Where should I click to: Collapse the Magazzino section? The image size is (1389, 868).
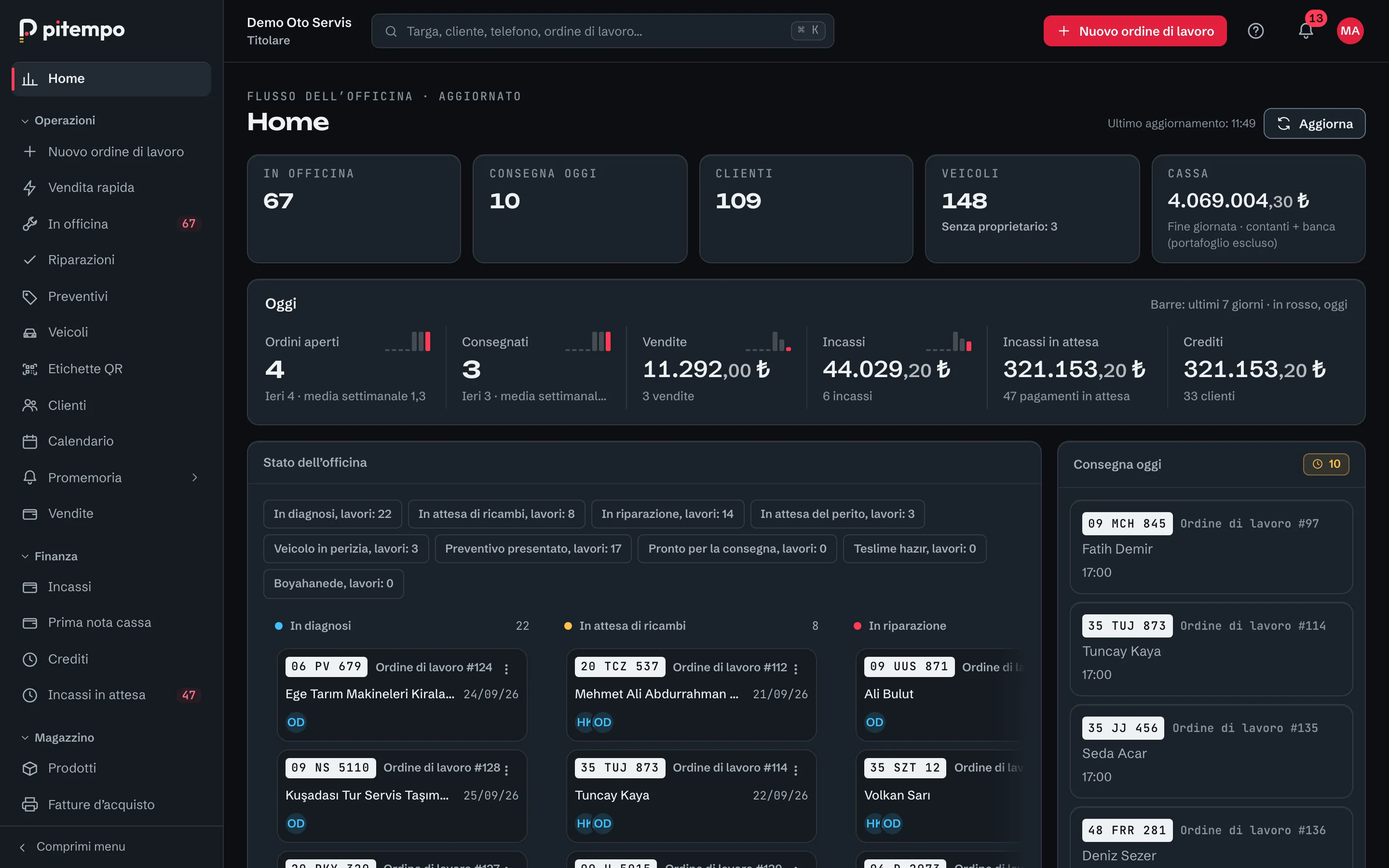58,738
